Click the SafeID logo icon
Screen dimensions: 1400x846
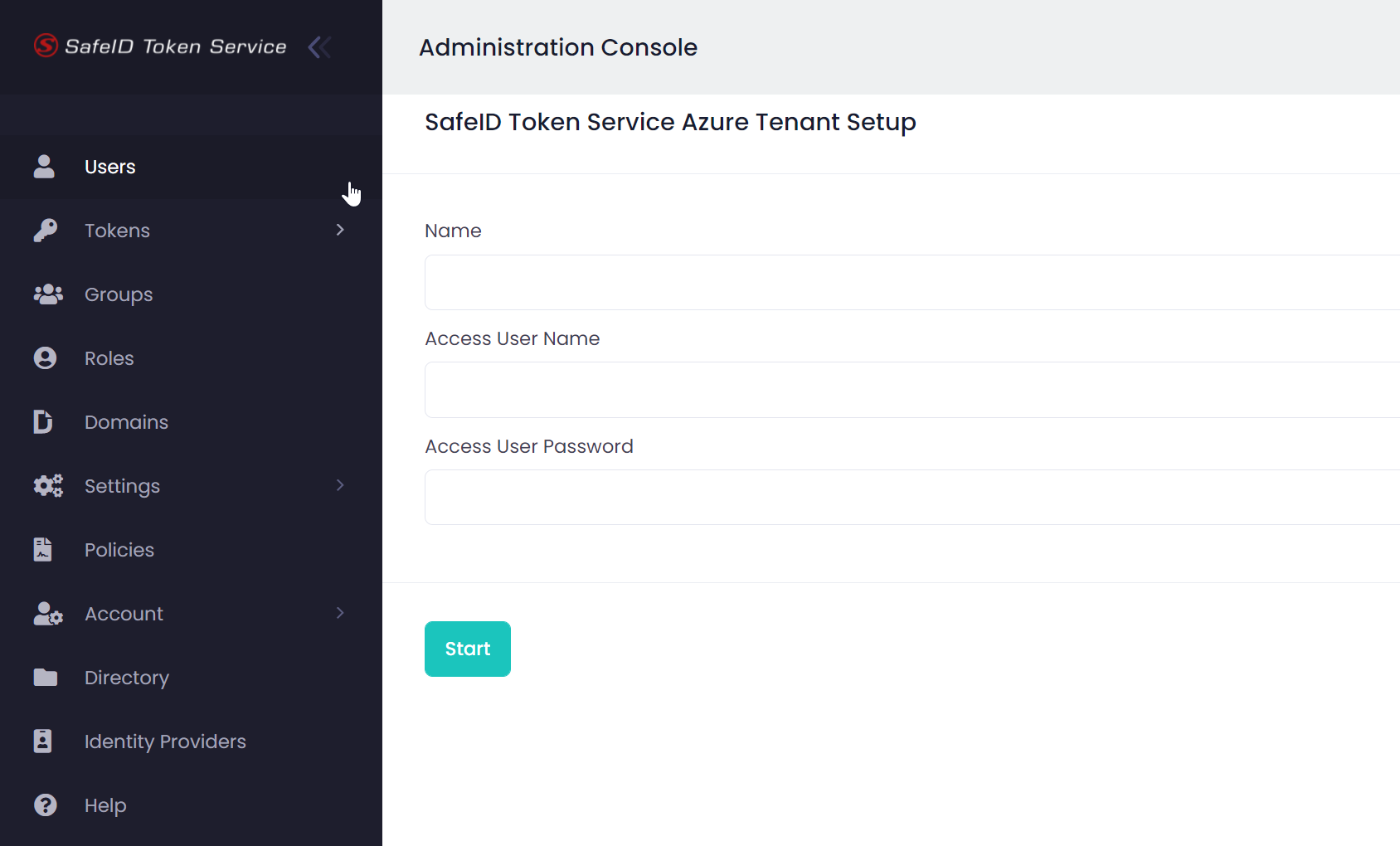tap(46, 46)
